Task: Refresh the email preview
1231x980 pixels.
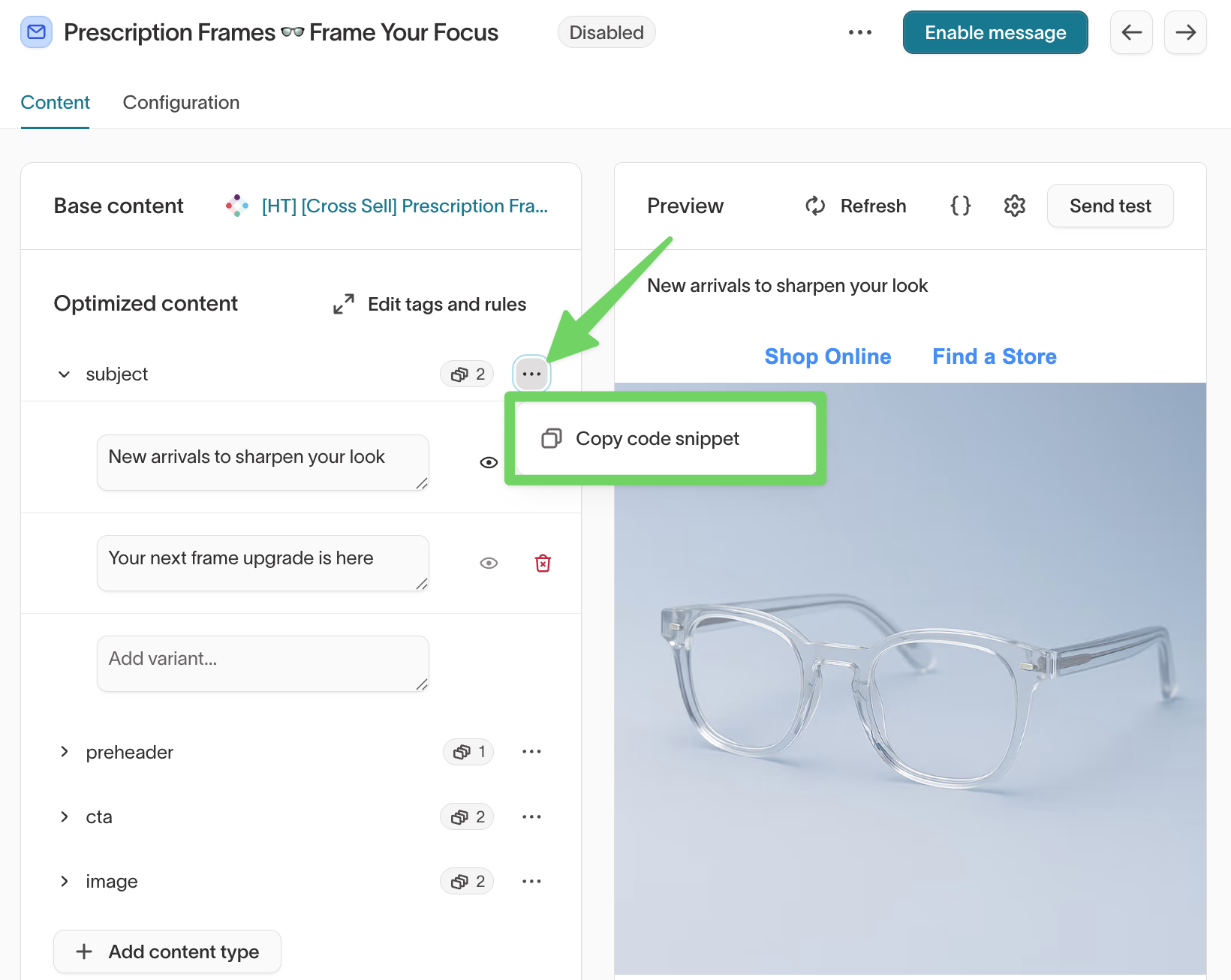Action: point(856,206)
